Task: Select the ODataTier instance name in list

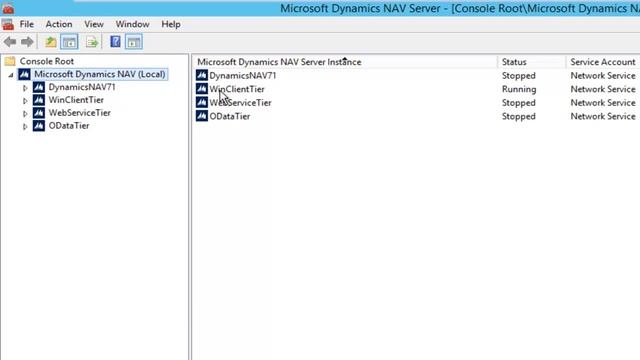Action: tap(230, 116)
